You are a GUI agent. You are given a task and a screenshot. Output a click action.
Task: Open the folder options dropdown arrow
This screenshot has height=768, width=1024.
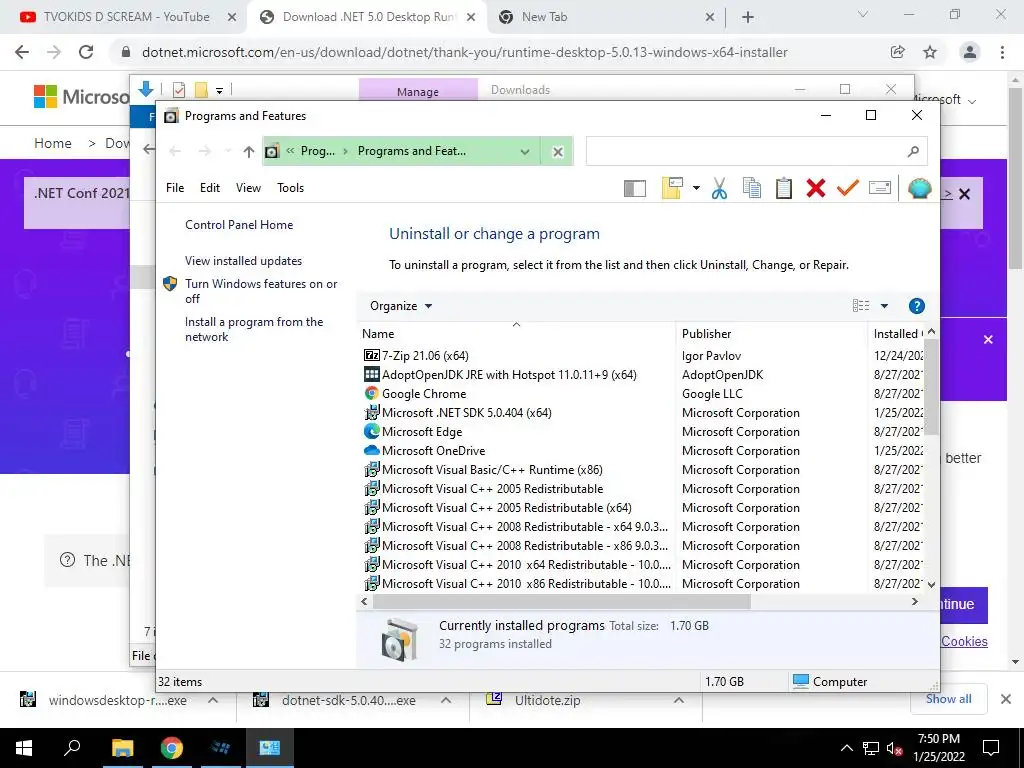(x=696, y=188)
